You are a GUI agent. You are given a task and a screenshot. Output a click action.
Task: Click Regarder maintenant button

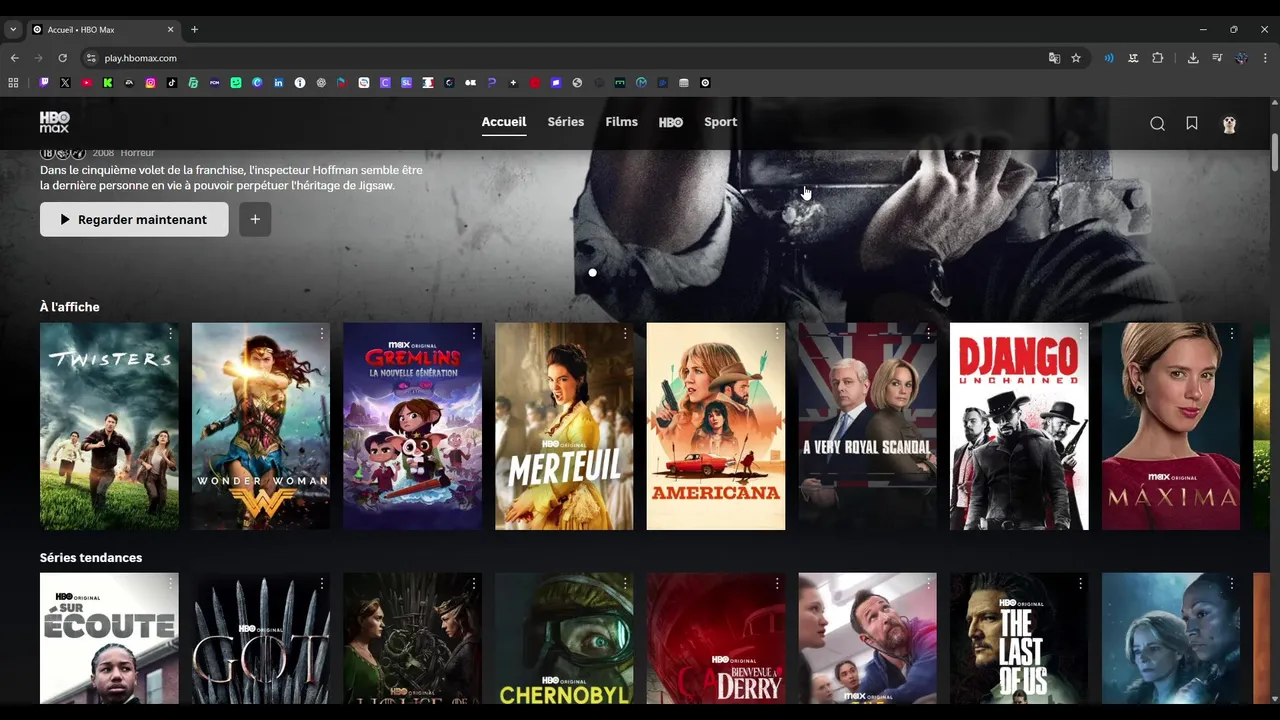tap(134, 219)
